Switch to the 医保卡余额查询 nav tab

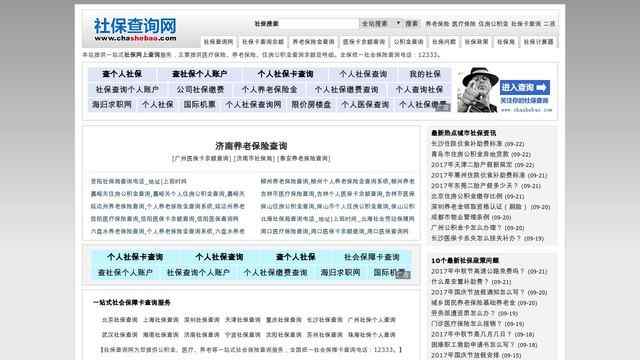click(x=364, y=42)
